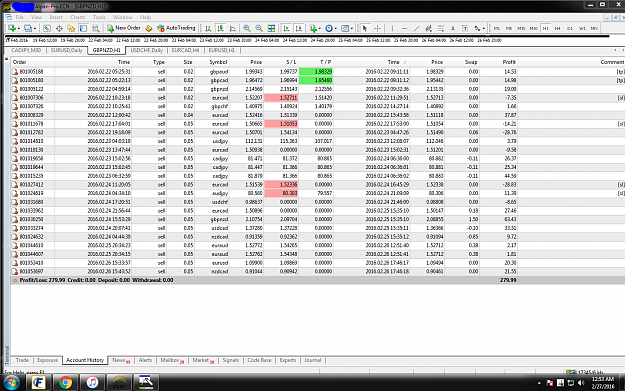Expand the Profiles dropdown arrow
Image resolution: width=625 pixels, height=391 pixels.
coord(35,29)
